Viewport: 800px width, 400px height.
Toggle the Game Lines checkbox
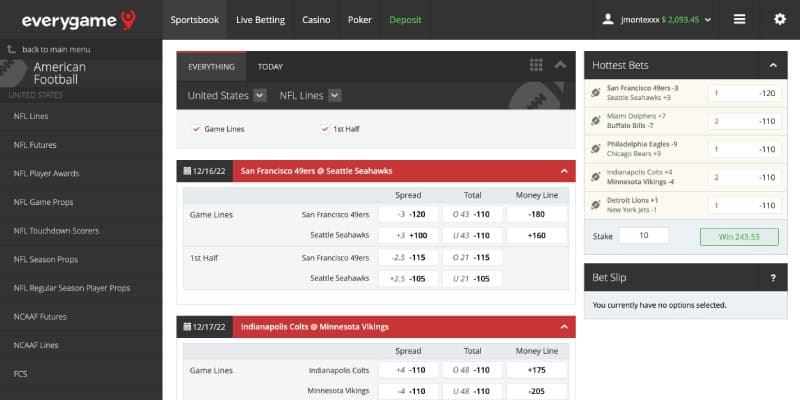(x=196, y=130)
